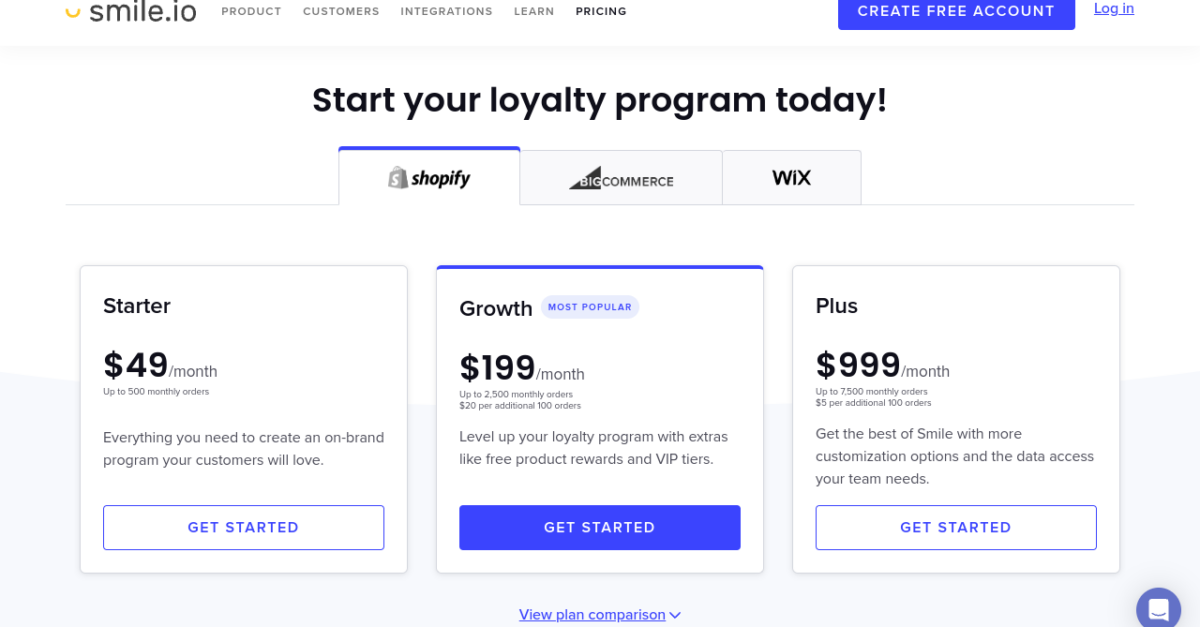Select PRICING in the navigation bar
The image size is (1200, 627).
pyautogui.click(x=600, y=11)
